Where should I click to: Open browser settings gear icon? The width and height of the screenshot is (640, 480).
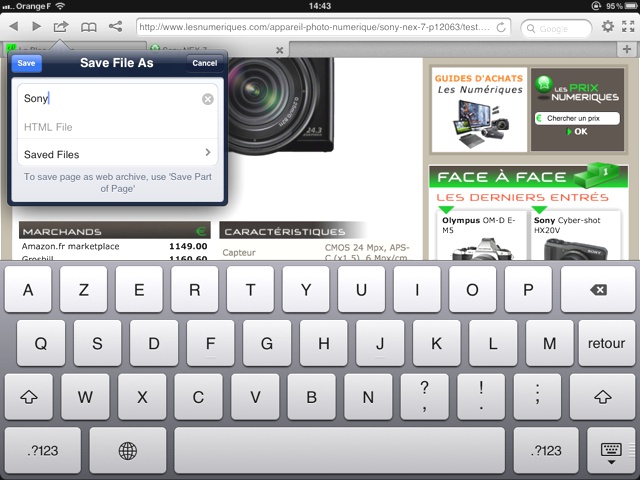(x=610, y=27)
